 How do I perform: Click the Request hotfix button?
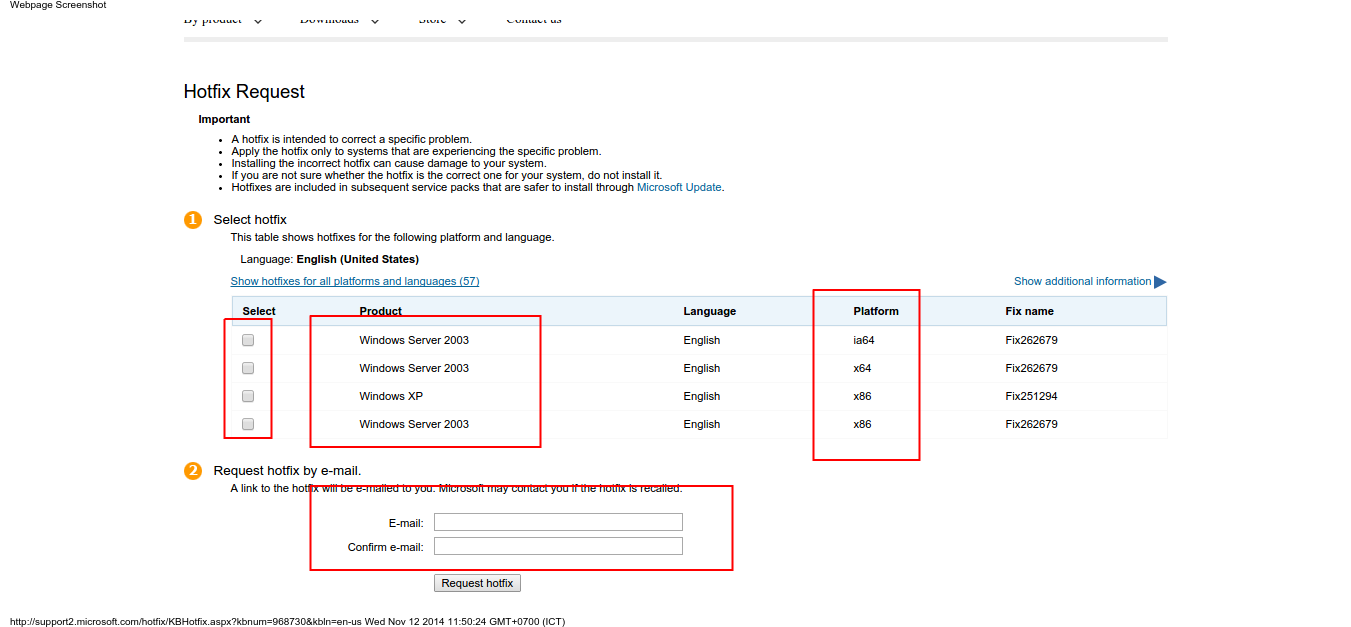pyautogui.click(x=477, y=583)
